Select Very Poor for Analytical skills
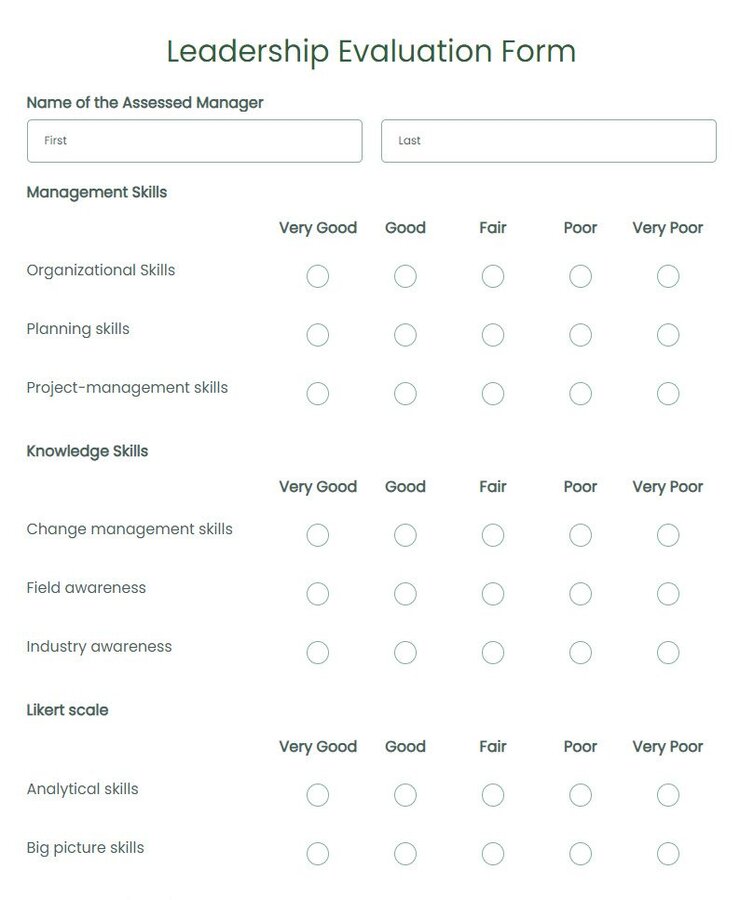This screenshot has height=900, width=740. click(x=667, y=795)
